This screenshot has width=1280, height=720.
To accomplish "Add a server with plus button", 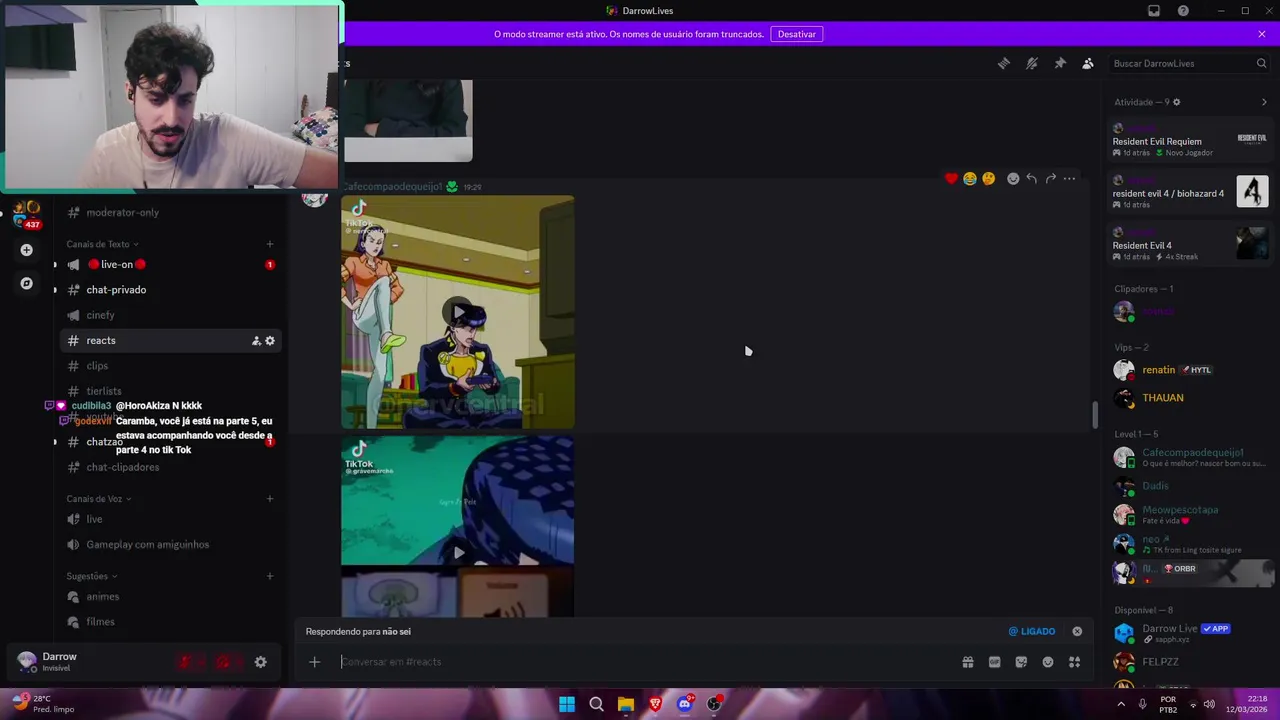I will pyautogui.click(x=27, y=250).
